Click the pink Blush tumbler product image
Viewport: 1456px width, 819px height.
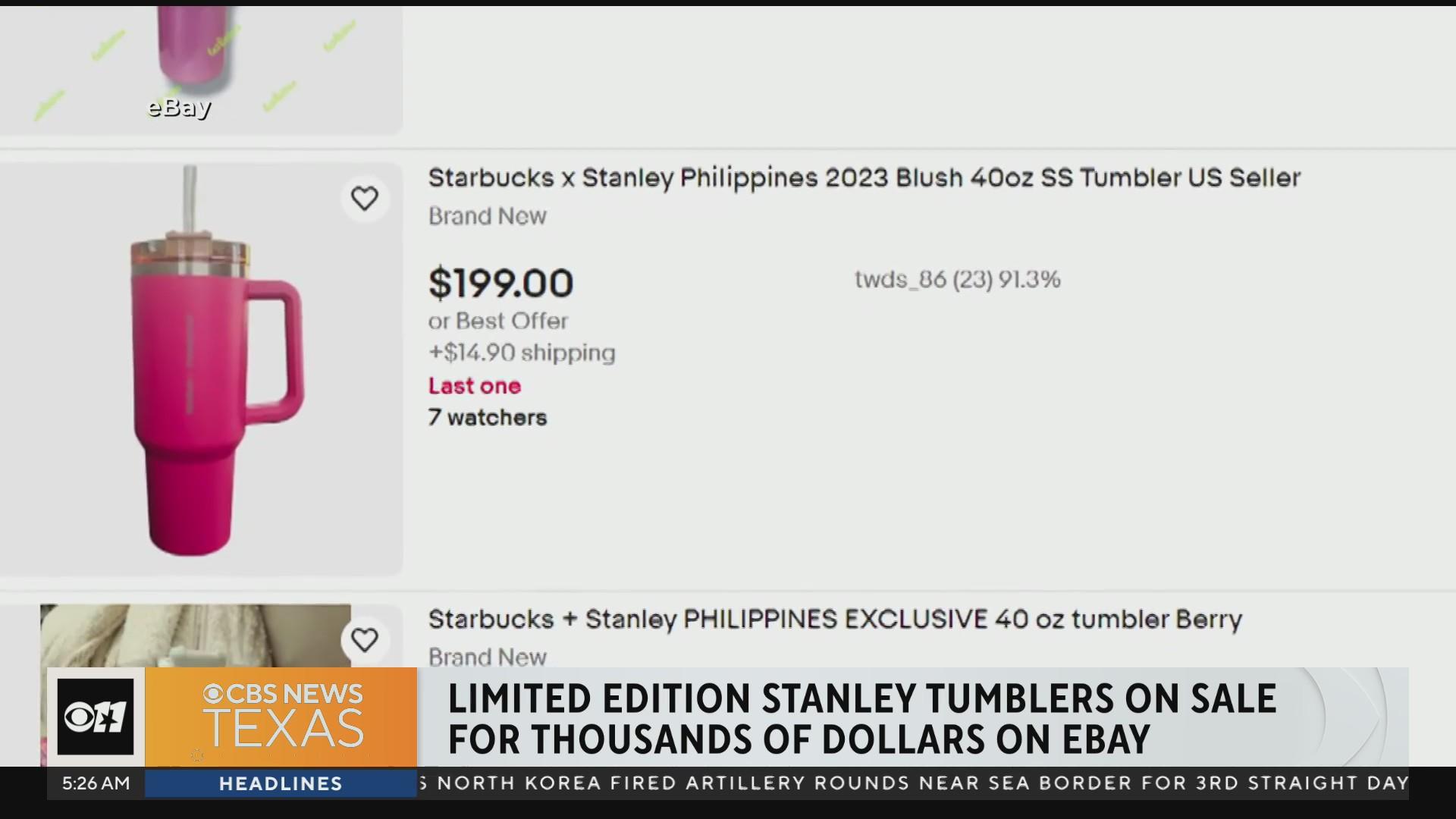tap(201, 369)
